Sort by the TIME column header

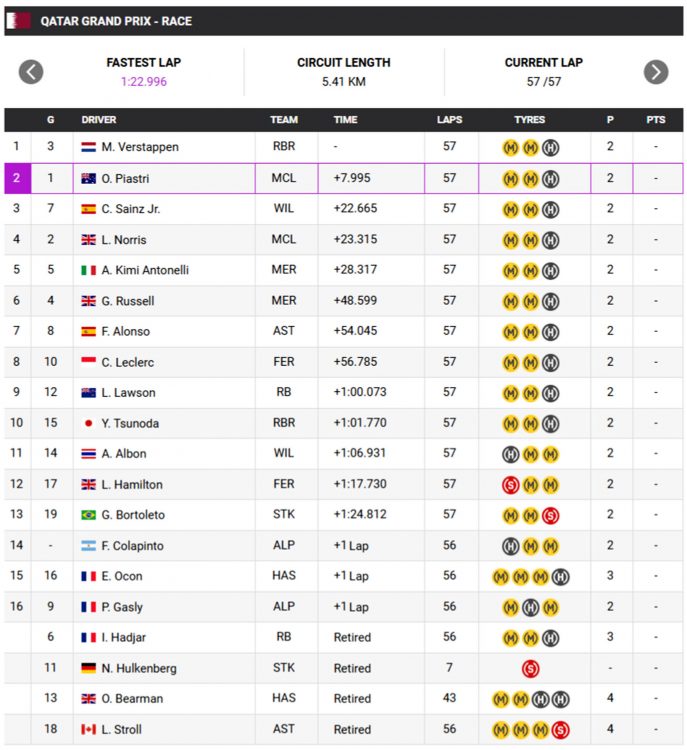345,120
